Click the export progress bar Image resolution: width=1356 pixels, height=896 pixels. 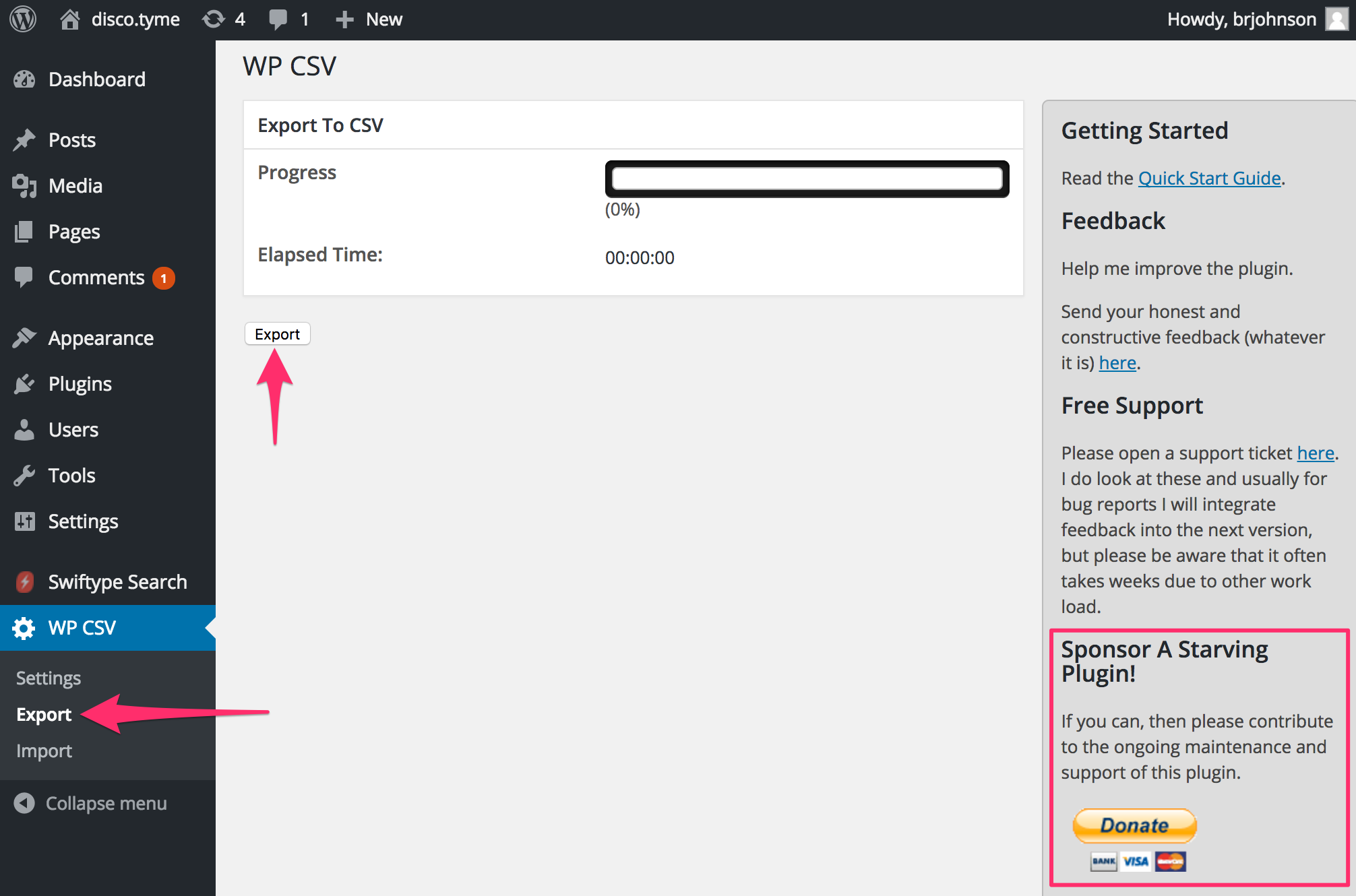pyautogui.click(x=807, y=179)
